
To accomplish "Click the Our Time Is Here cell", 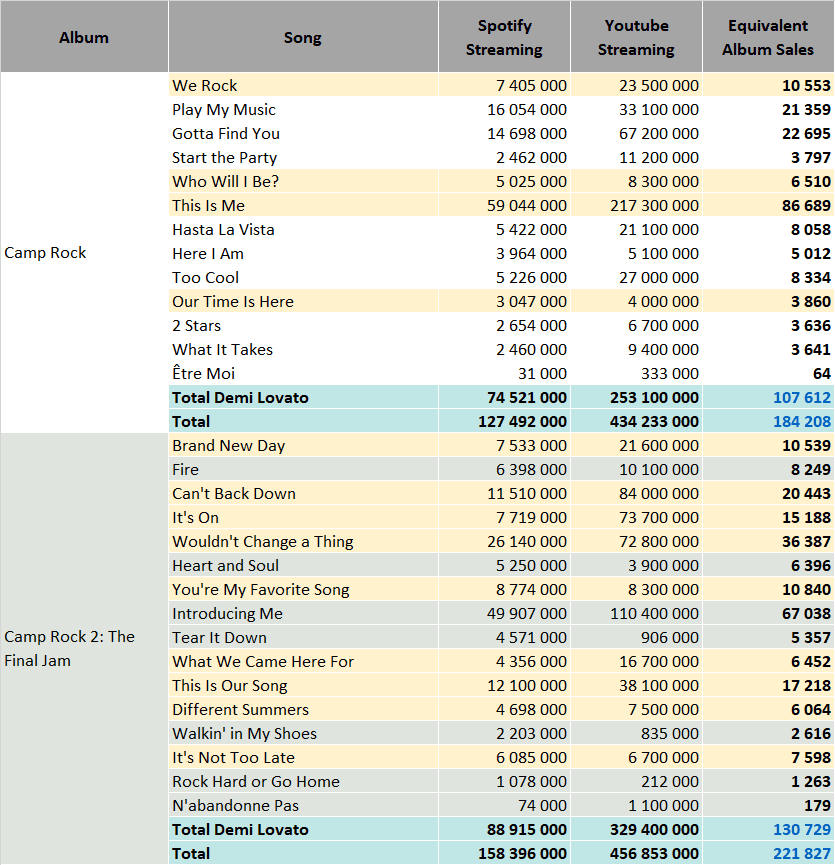I will [x=303, y=301].
